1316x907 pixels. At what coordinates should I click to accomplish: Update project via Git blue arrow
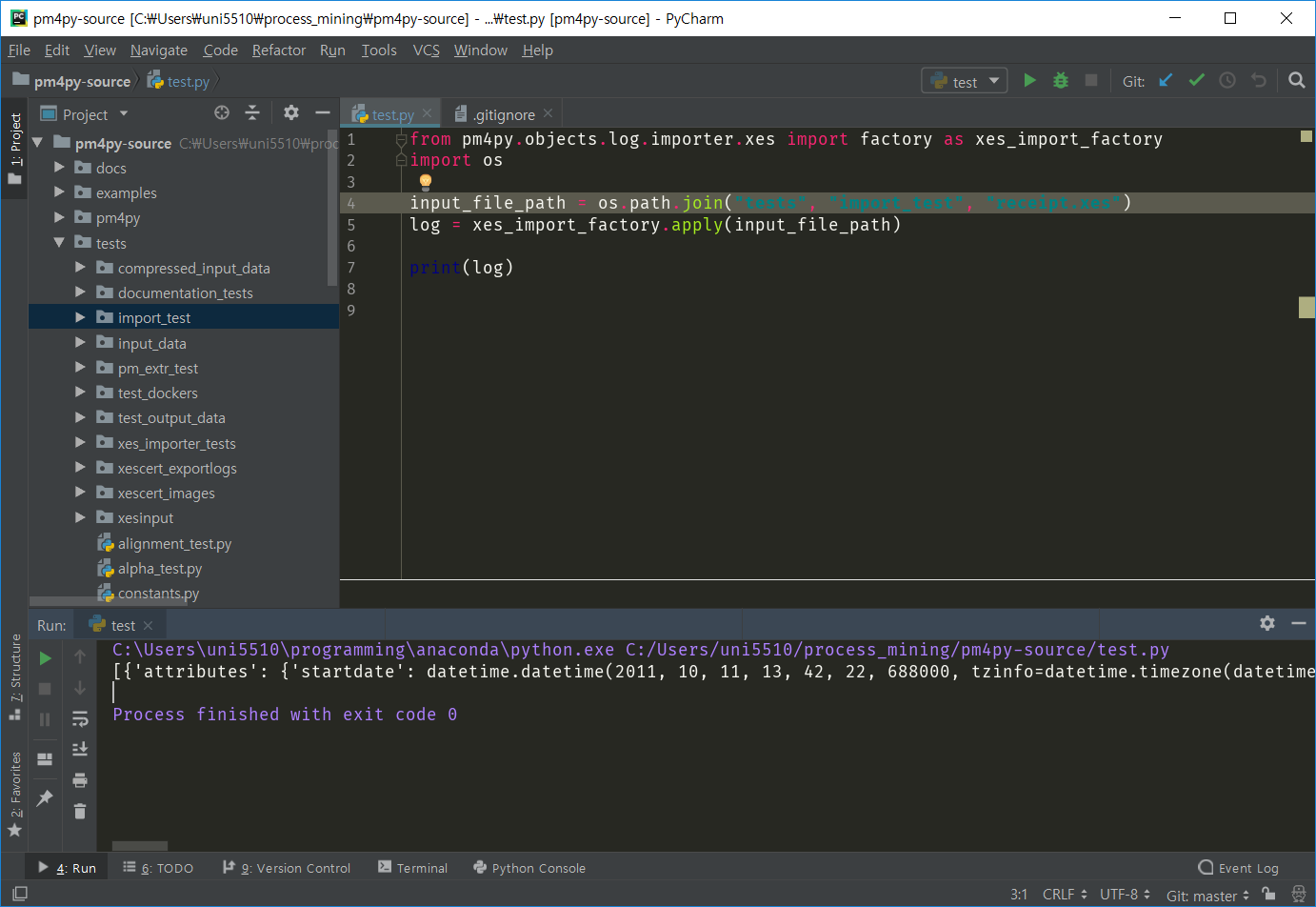(x=1166, y=81)
